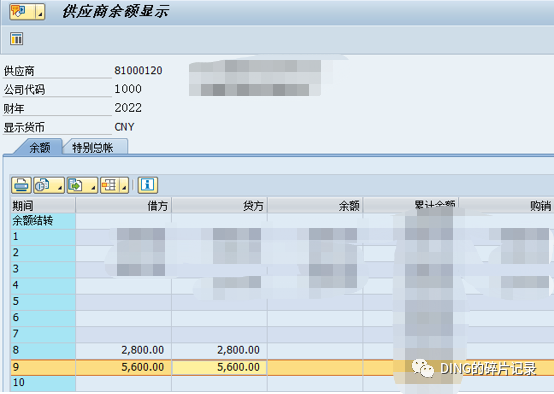Select the 余额结转 row
The image size is (554, 394).
coord(43,221)
